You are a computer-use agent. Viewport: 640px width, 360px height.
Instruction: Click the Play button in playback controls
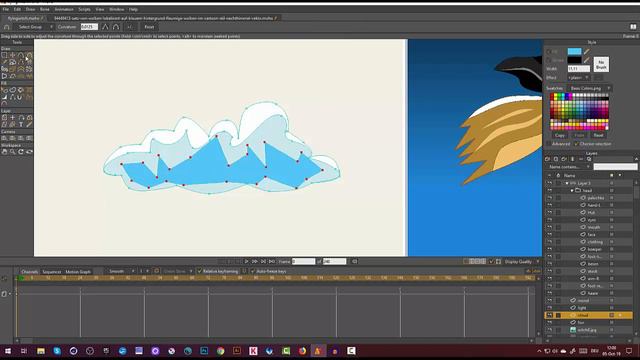[246, 262]
